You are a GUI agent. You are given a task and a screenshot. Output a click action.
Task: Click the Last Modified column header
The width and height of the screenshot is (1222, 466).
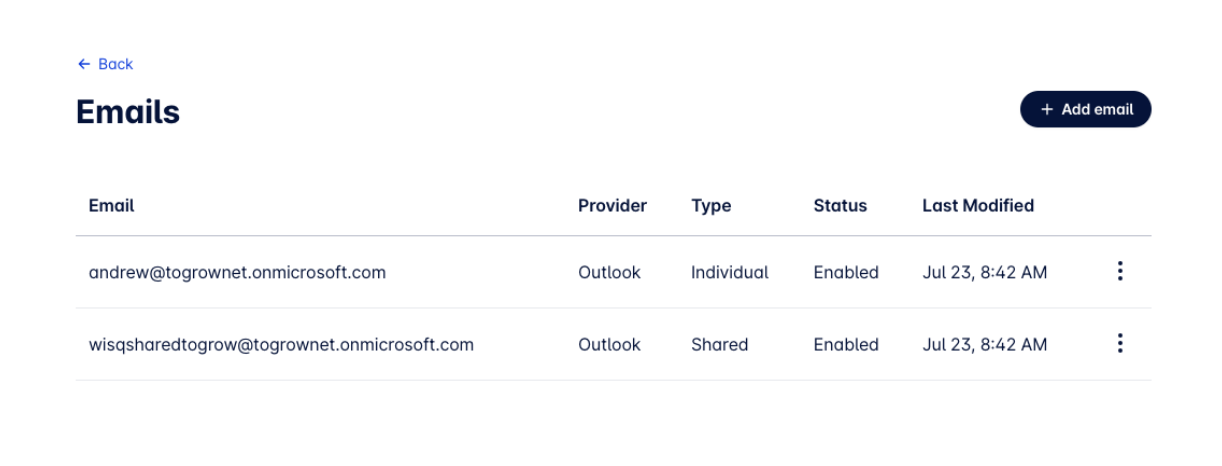[978, 206]
